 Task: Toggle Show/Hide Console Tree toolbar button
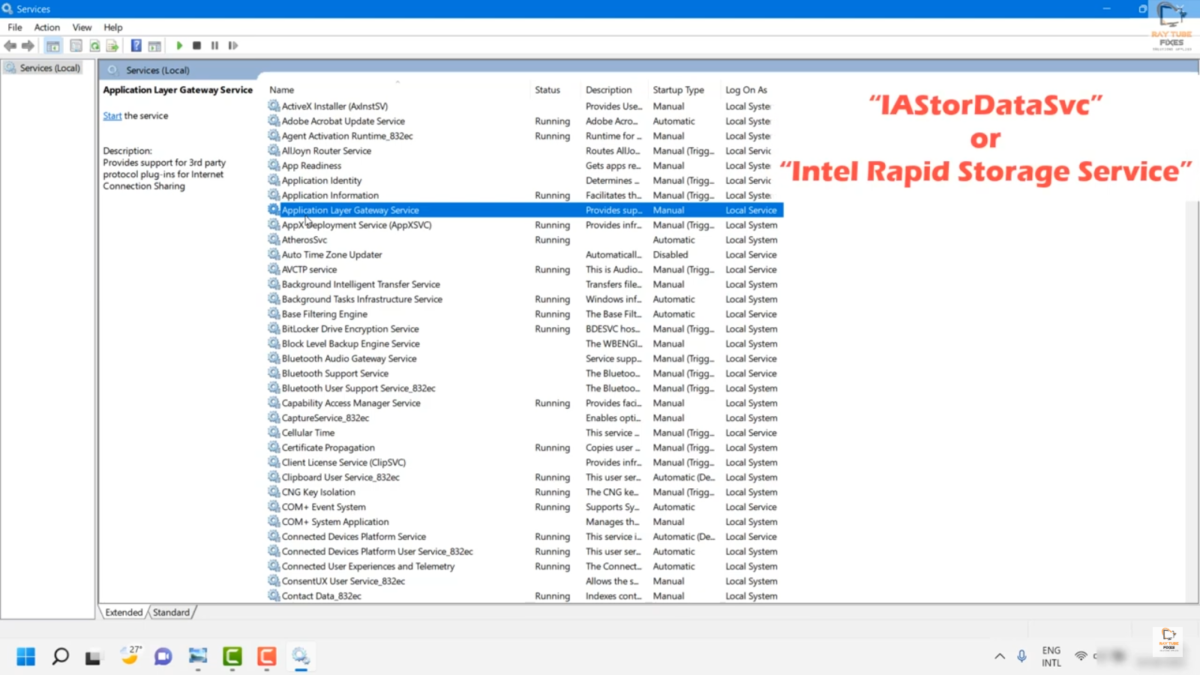pos(53,46)
